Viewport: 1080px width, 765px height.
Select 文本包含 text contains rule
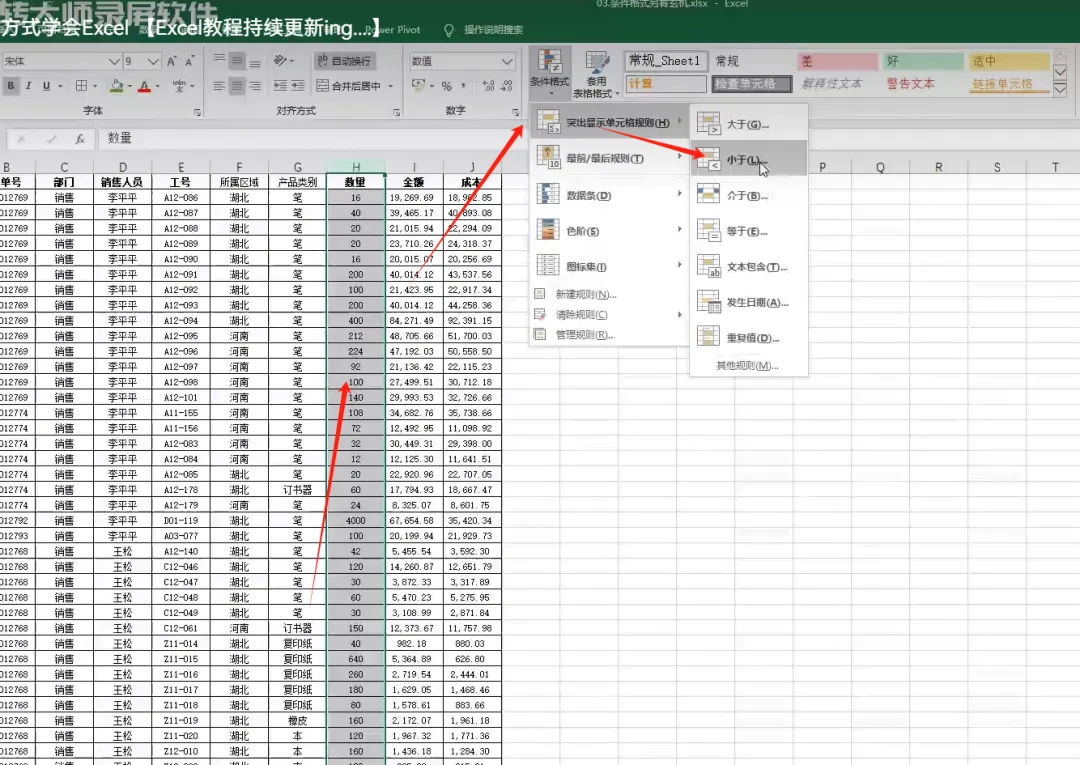click(749, 267)
